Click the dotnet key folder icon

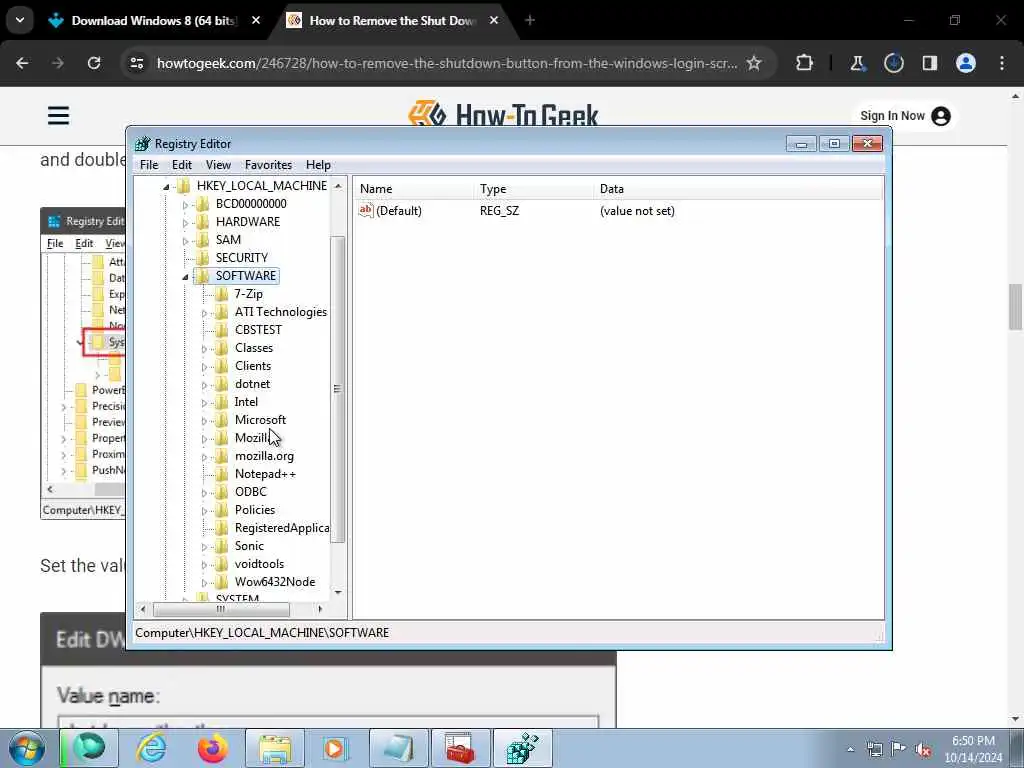222,384
